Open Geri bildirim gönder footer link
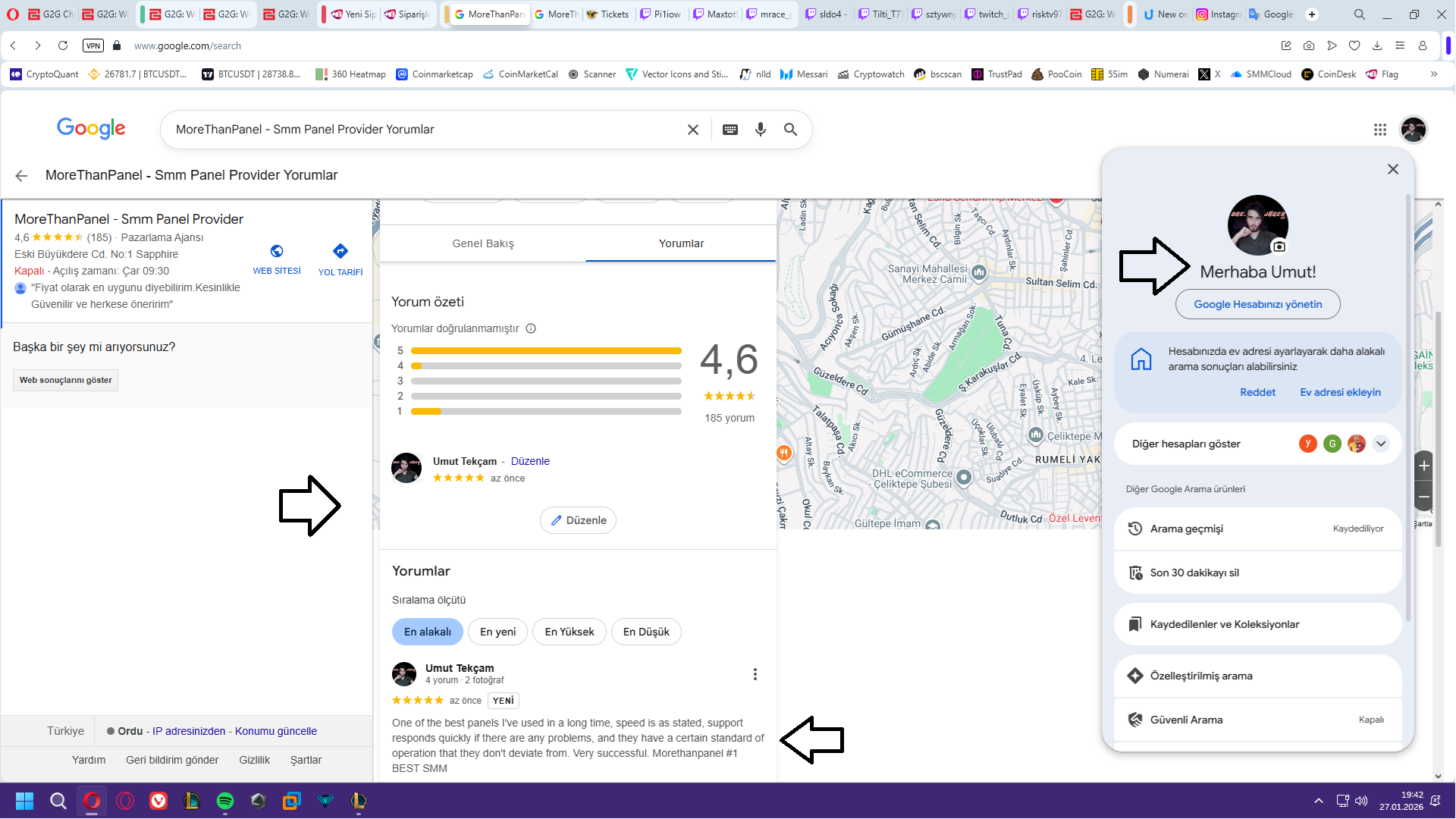 pos(172,760)
